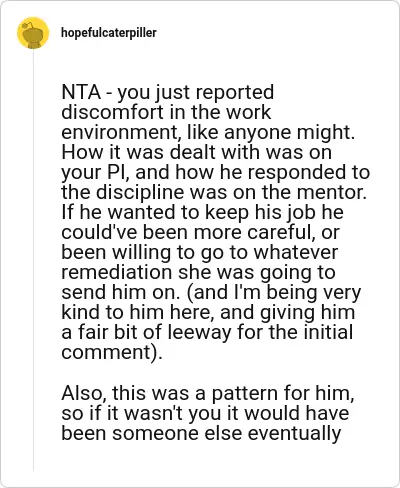
Task: Click the word "leeway" in the comment
Action: coord(199,333)
